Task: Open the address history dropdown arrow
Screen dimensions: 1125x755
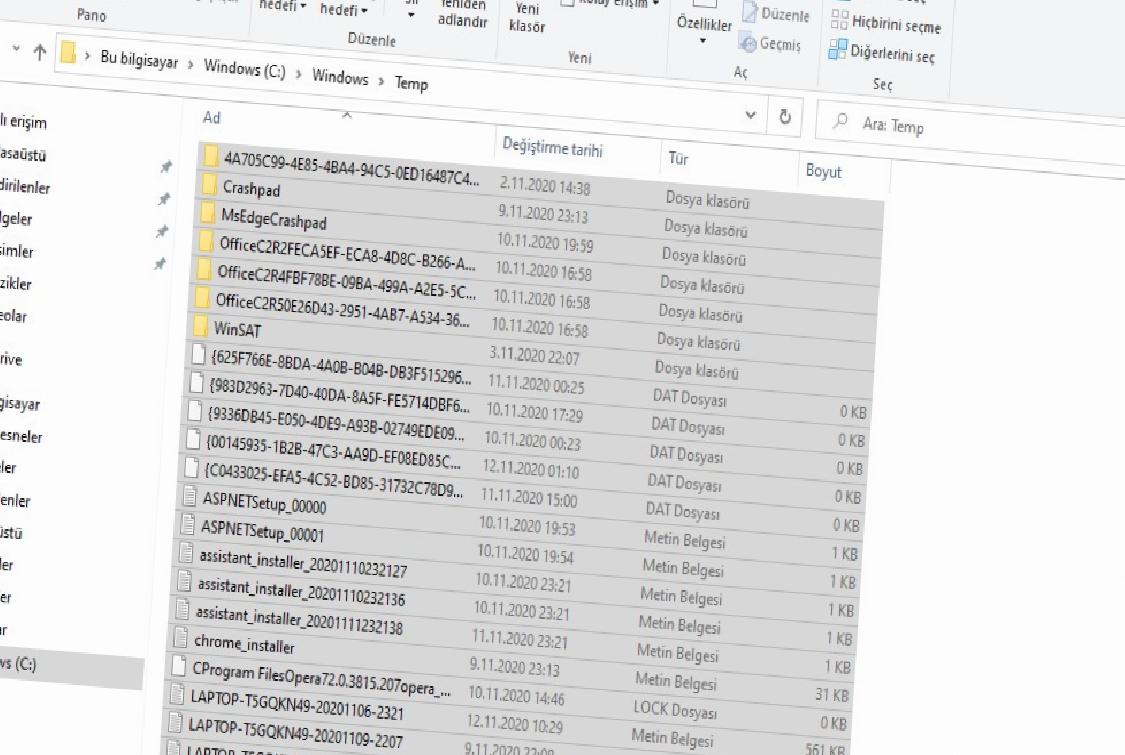Action: [750, 114]
